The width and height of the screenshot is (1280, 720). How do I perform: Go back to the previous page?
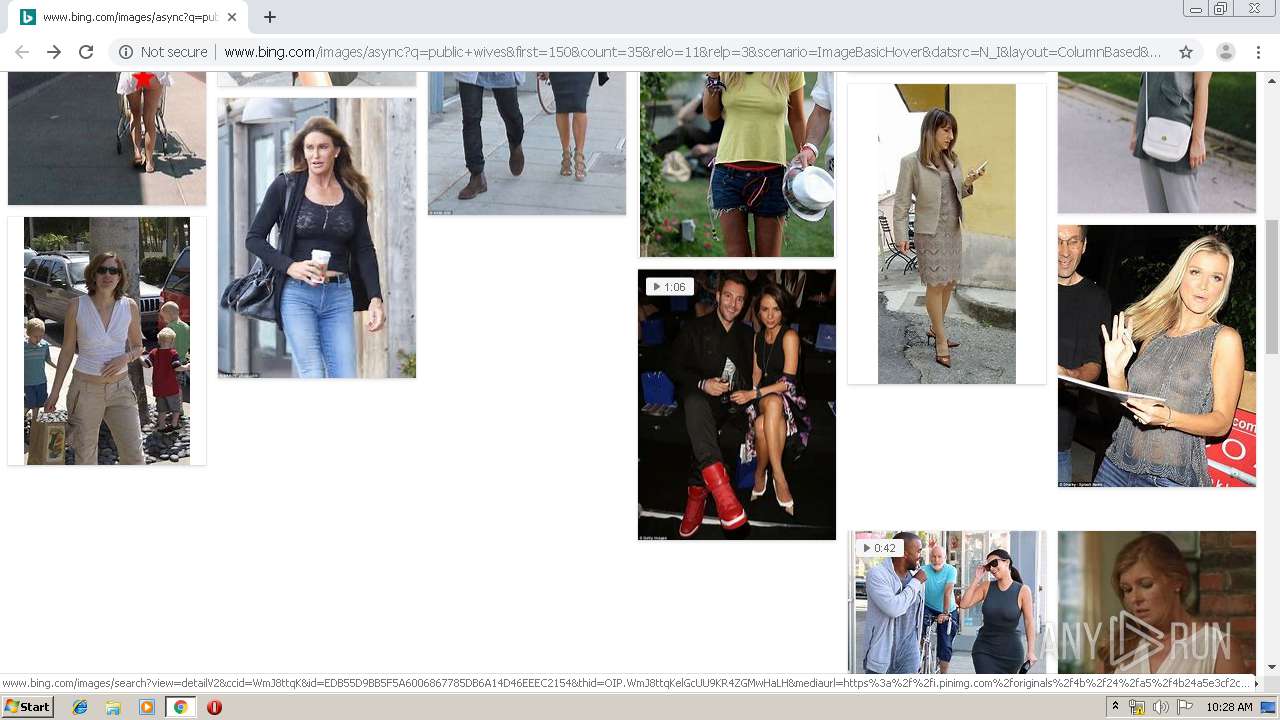pyautogui.click(x=22, y=52)
